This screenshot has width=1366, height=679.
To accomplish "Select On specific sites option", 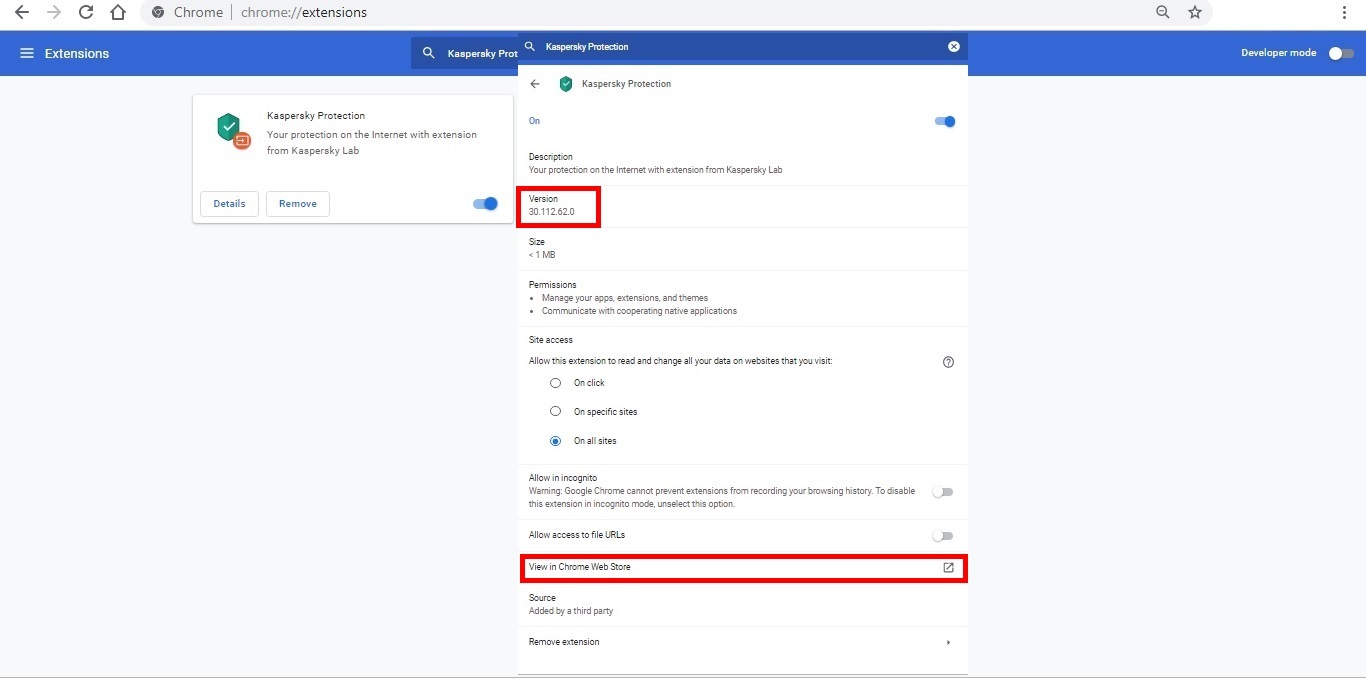I will 556,412.
